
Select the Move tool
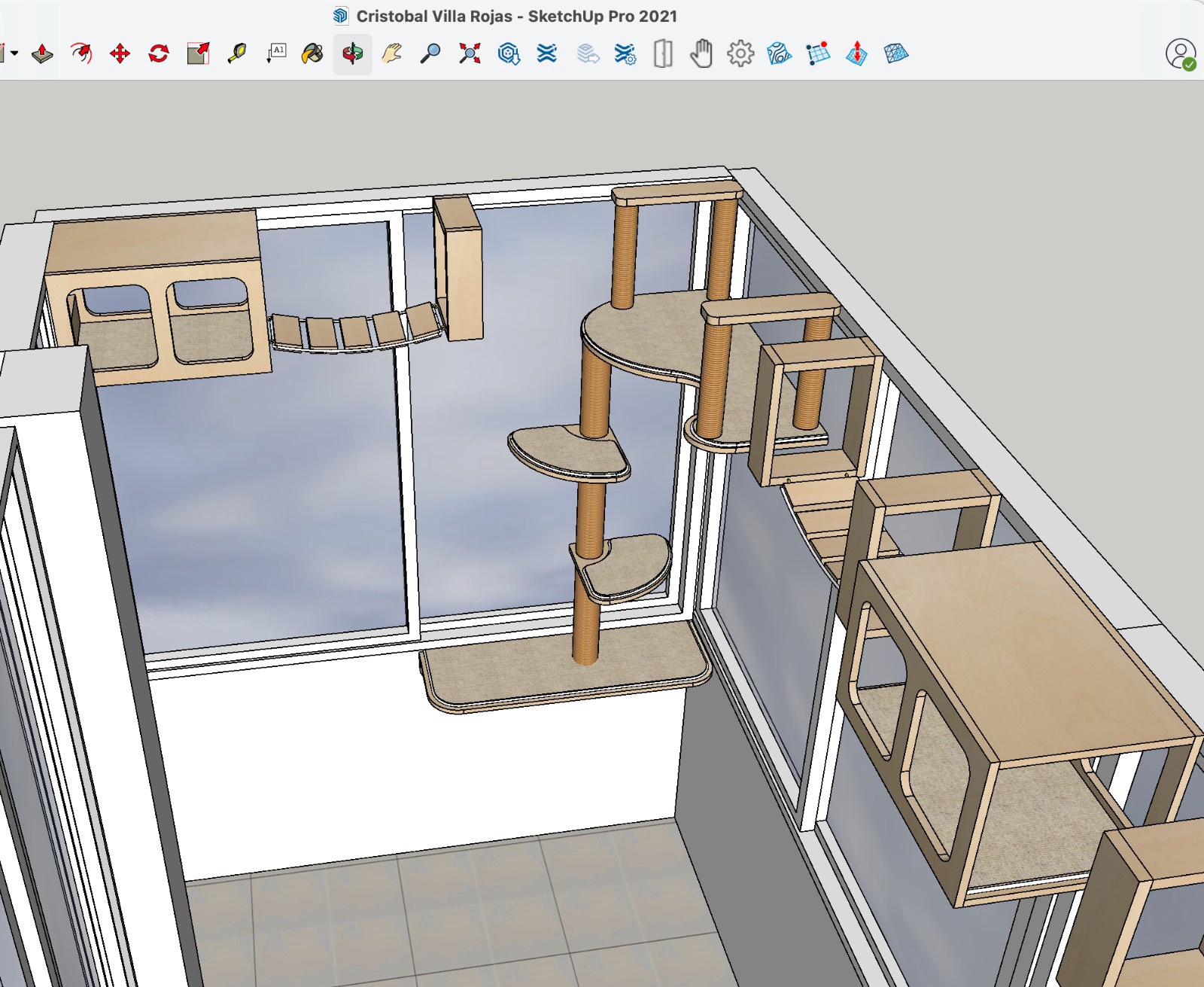tap(120, 53)
